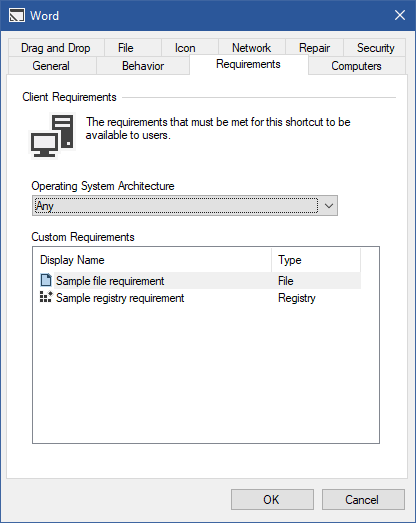Screen dimensions: 416x523
Task: Click the registry icon beside Sample registry requirement
Action: [46, 297]
